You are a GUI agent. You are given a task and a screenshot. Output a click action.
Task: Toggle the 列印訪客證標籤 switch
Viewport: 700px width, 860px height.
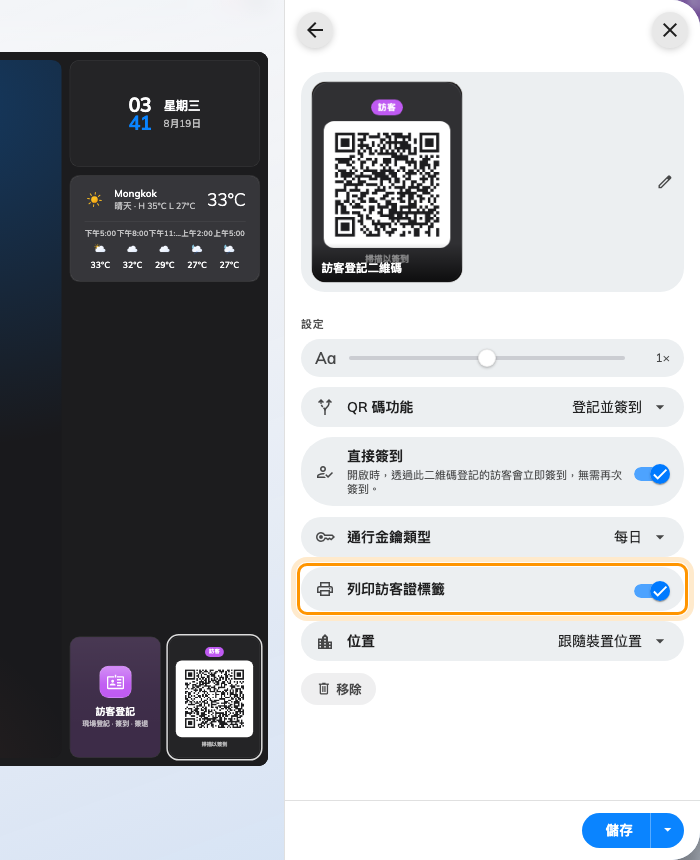coord(652,591)
